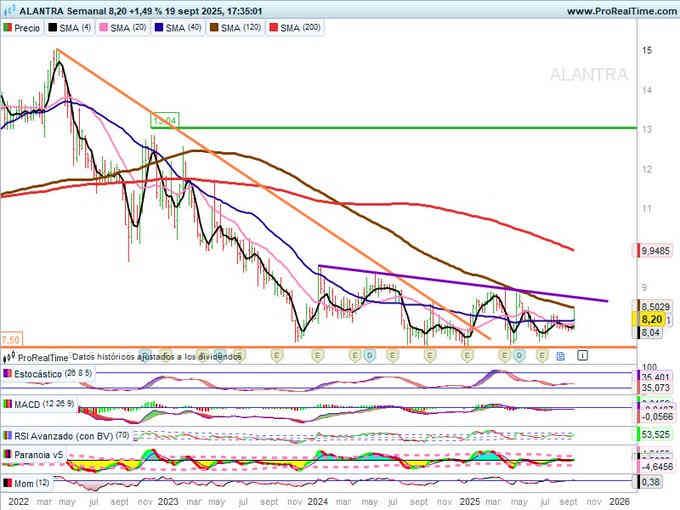Select the 13,04 green level label

(x=165, y=121)
